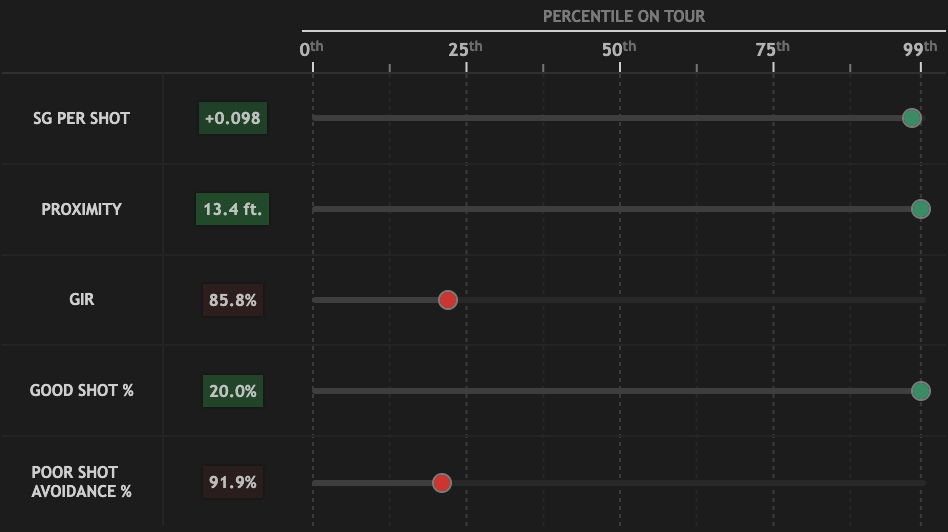Click the POOR SHOT AVOIDANCE % label

tap(81, 481)
